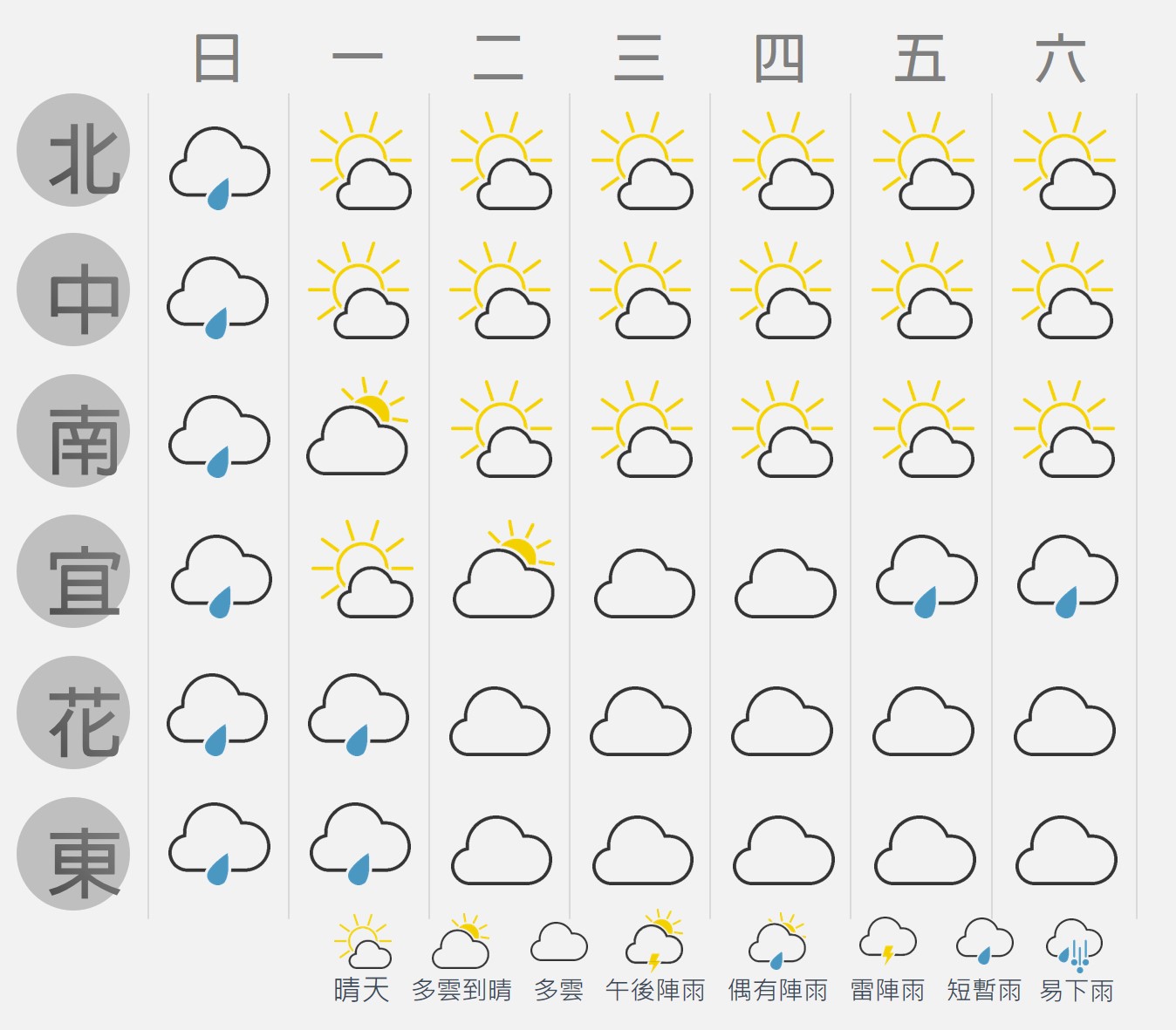Click the 午後陣雨 legend icon
The height and width of the screenshot is (1030, 1176).
pyautogui.click(x=654, y=941)
